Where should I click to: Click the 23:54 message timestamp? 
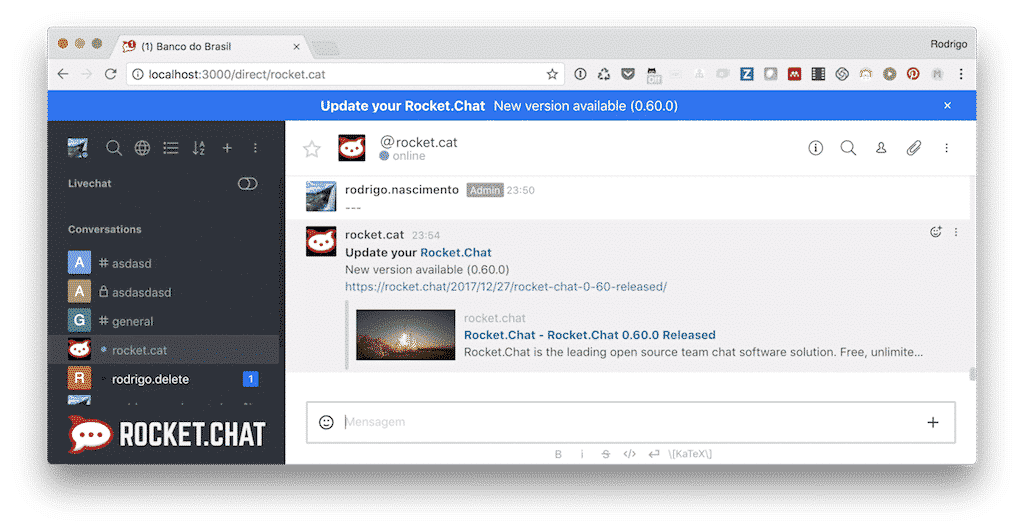pos(426,235)
